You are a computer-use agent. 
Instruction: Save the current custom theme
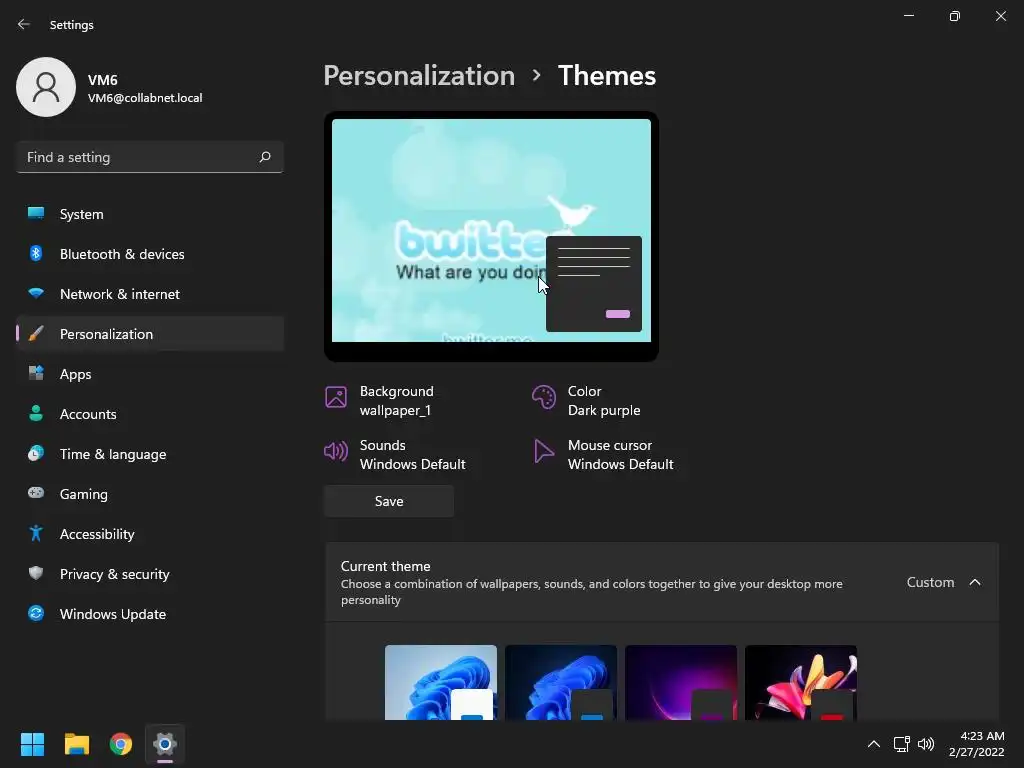(389, 501)
